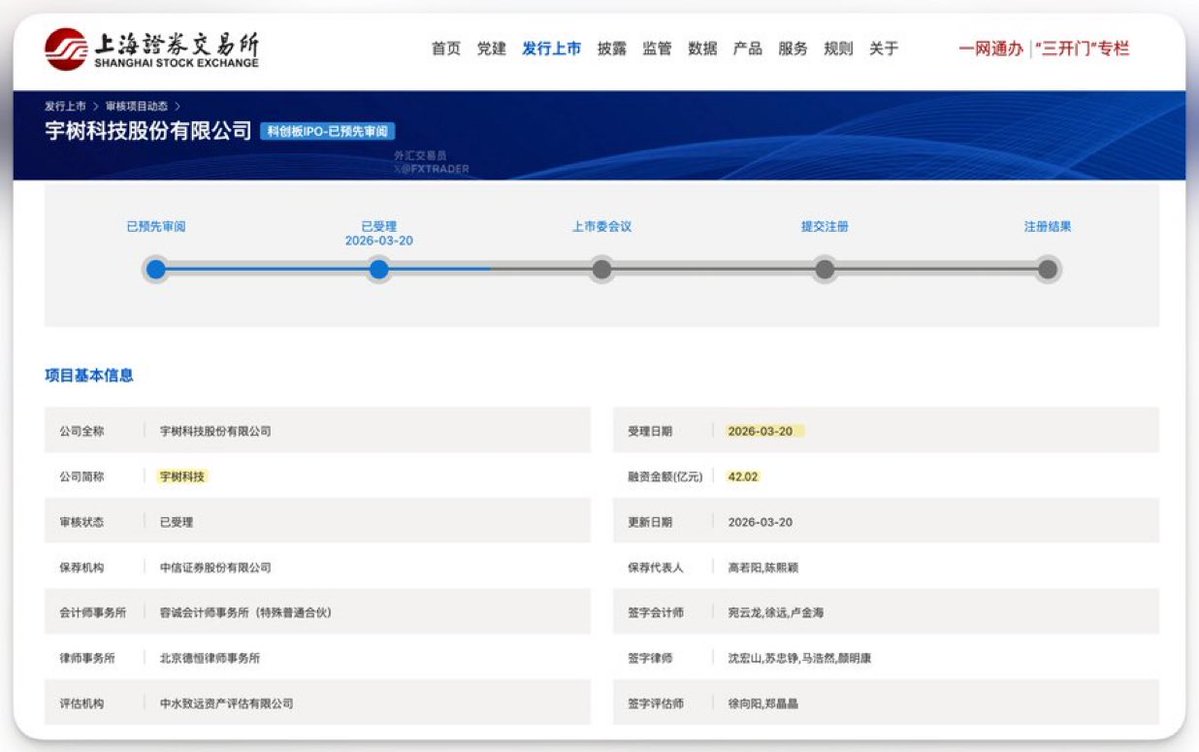Open the 首页 menu item

coord(446,49)
